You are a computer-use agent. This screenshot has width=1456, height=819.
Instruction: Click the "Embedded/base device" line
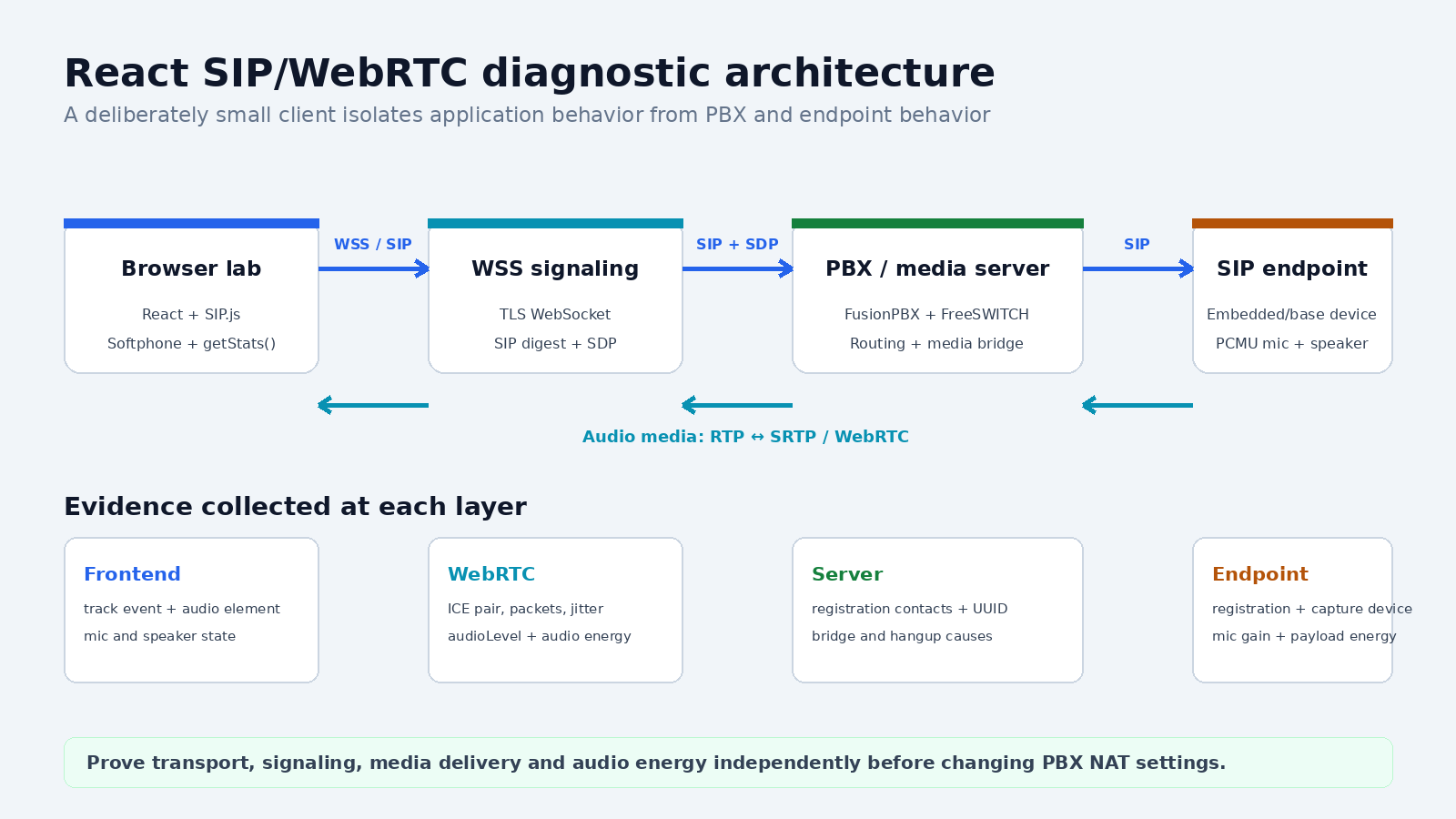1292,314
